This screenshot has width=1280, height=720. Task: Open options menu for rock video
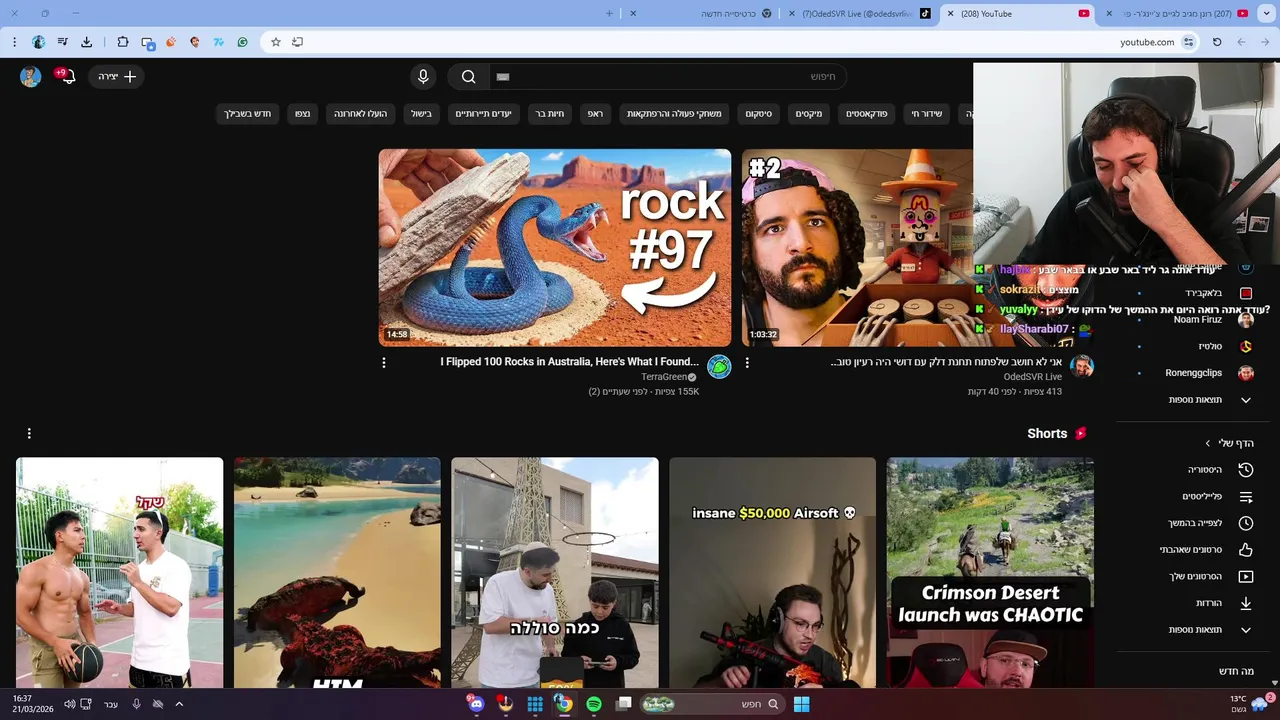click(x=384, y=363)
